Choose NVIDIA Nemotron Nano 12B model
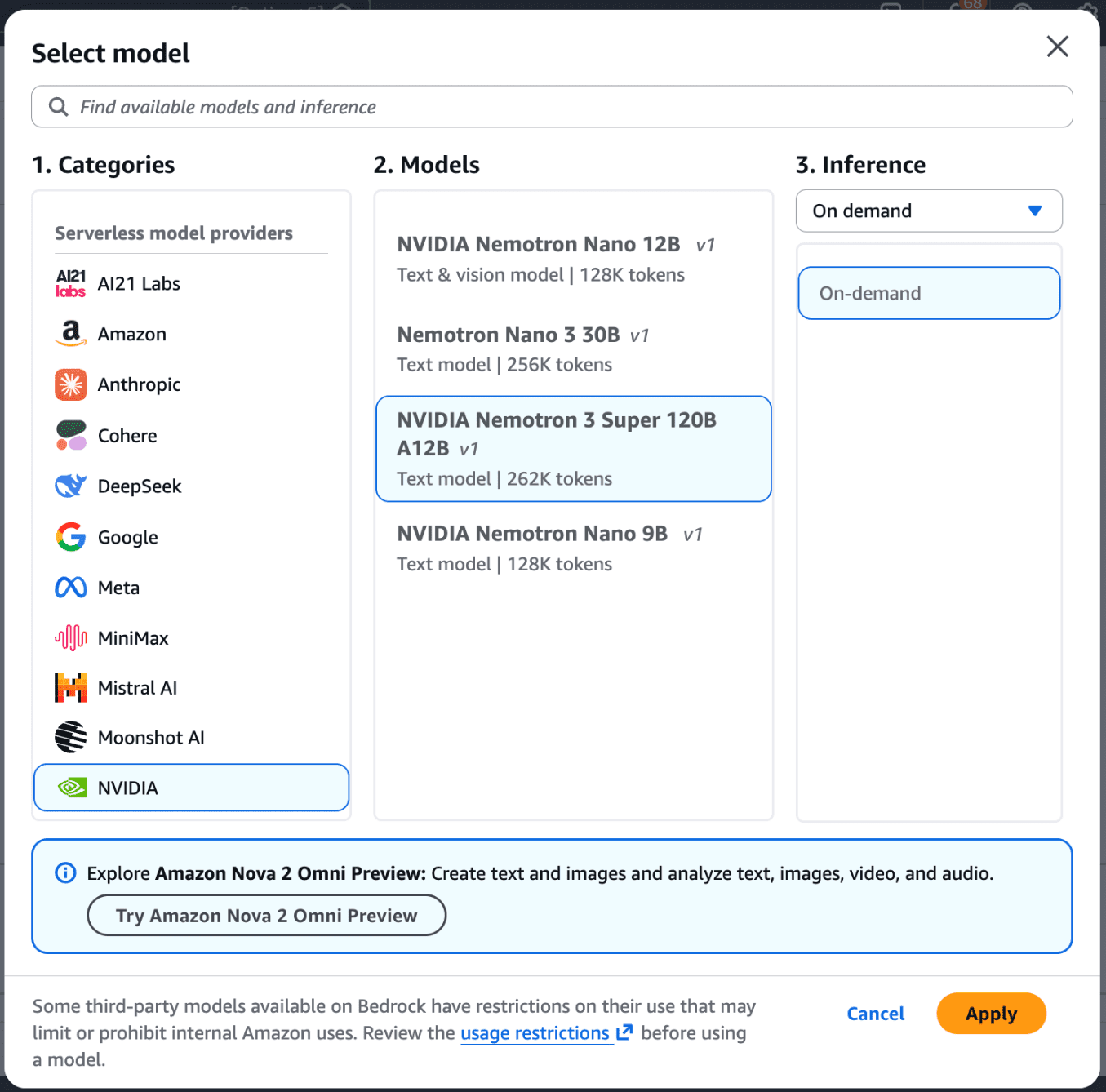The height and width of the screenshot is (1092, 1106). 573,260
